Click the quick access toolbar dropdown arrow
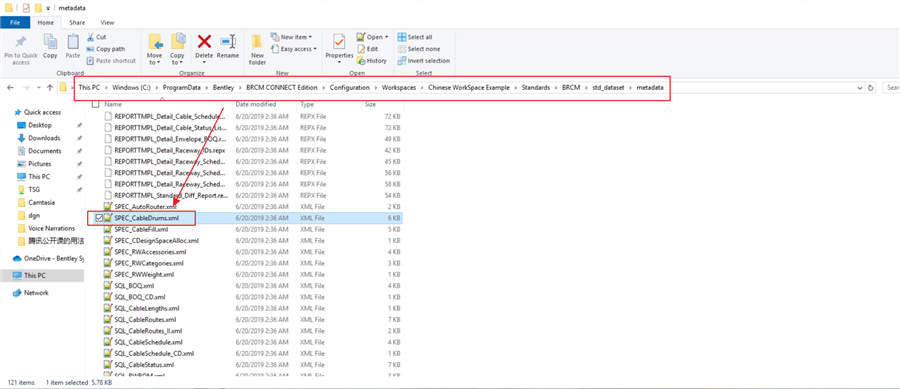 click(48, 8)
